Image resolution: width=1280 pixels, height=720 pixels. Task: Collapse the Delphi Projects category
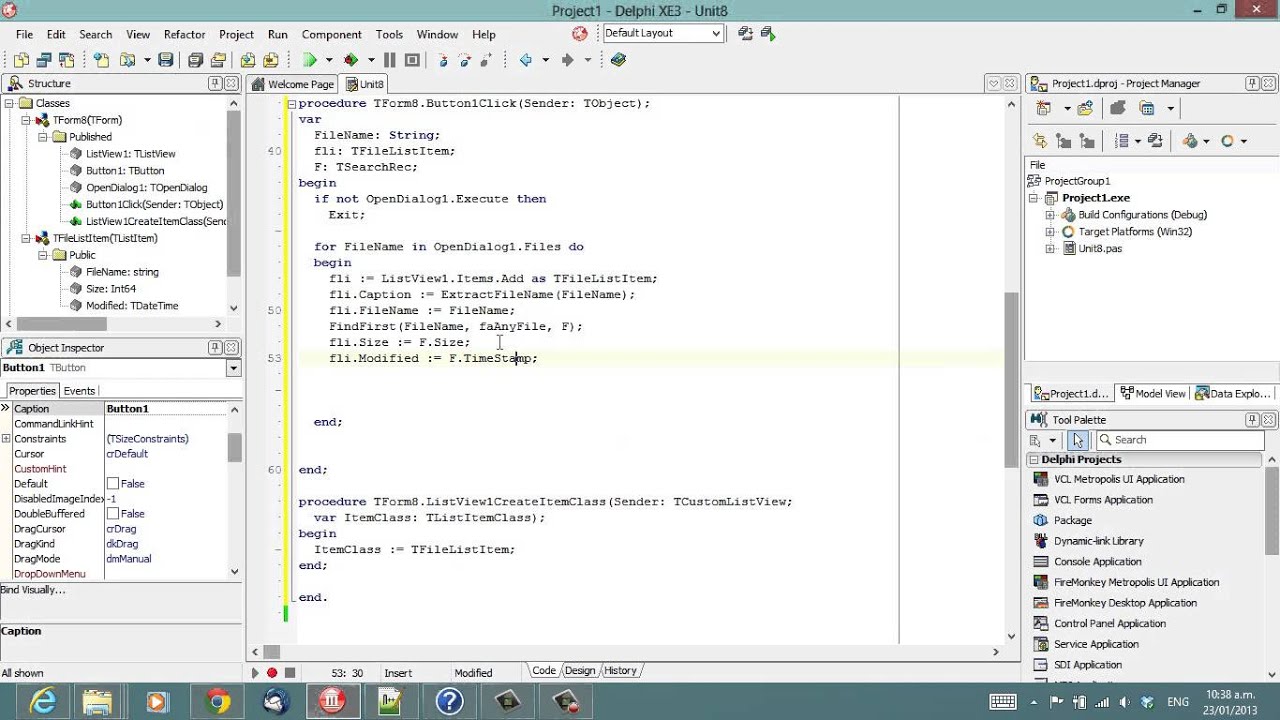coord(1034,460)
